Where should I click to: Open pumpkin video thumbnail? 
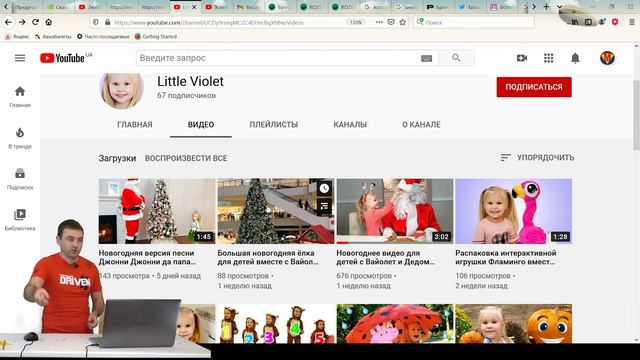point(513,323)
